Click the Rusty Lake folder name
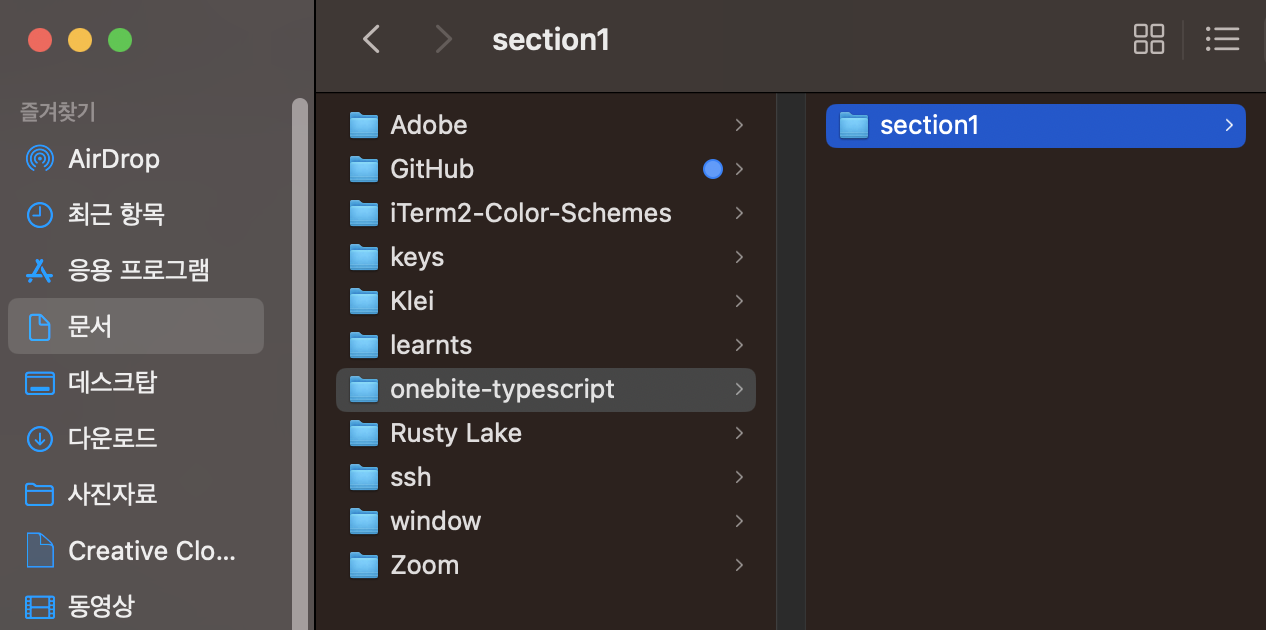The height and width of the screenshot is (630, 1266). point(456,433)
